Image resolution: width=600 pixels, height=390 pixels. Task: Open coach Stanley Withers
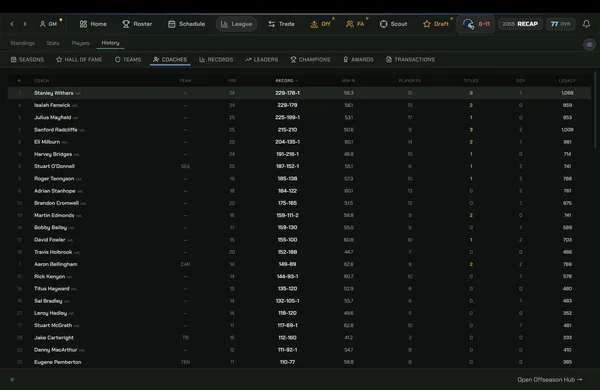pos(54,93)
